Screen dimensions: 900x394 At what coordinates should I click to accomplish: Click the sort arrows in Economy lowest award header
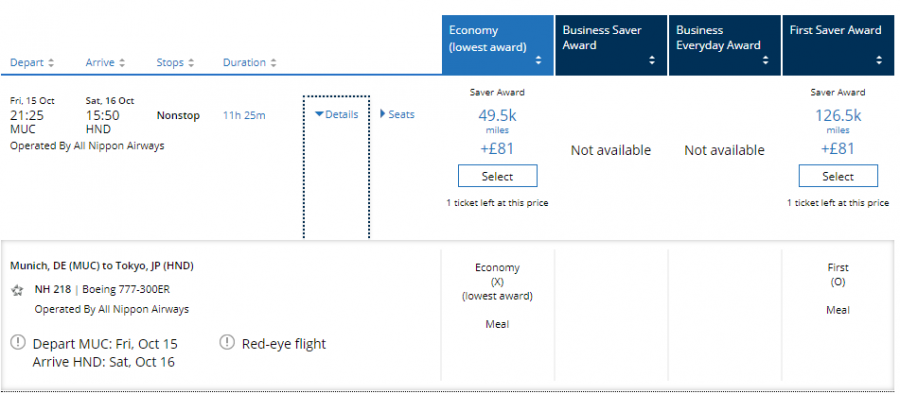point(538,60)
